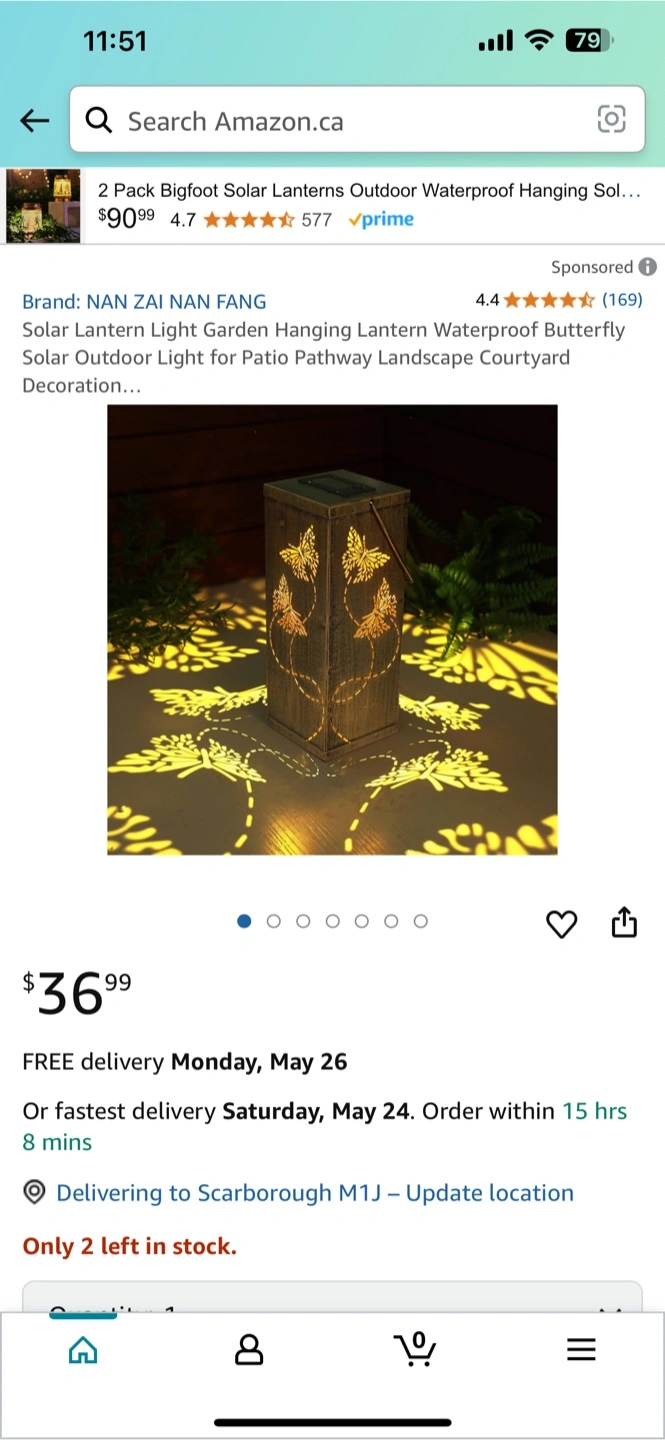Select the fourth image carousel dot
The width and height of the screenshot is (665, 1440).
click(x=333, y=921)
